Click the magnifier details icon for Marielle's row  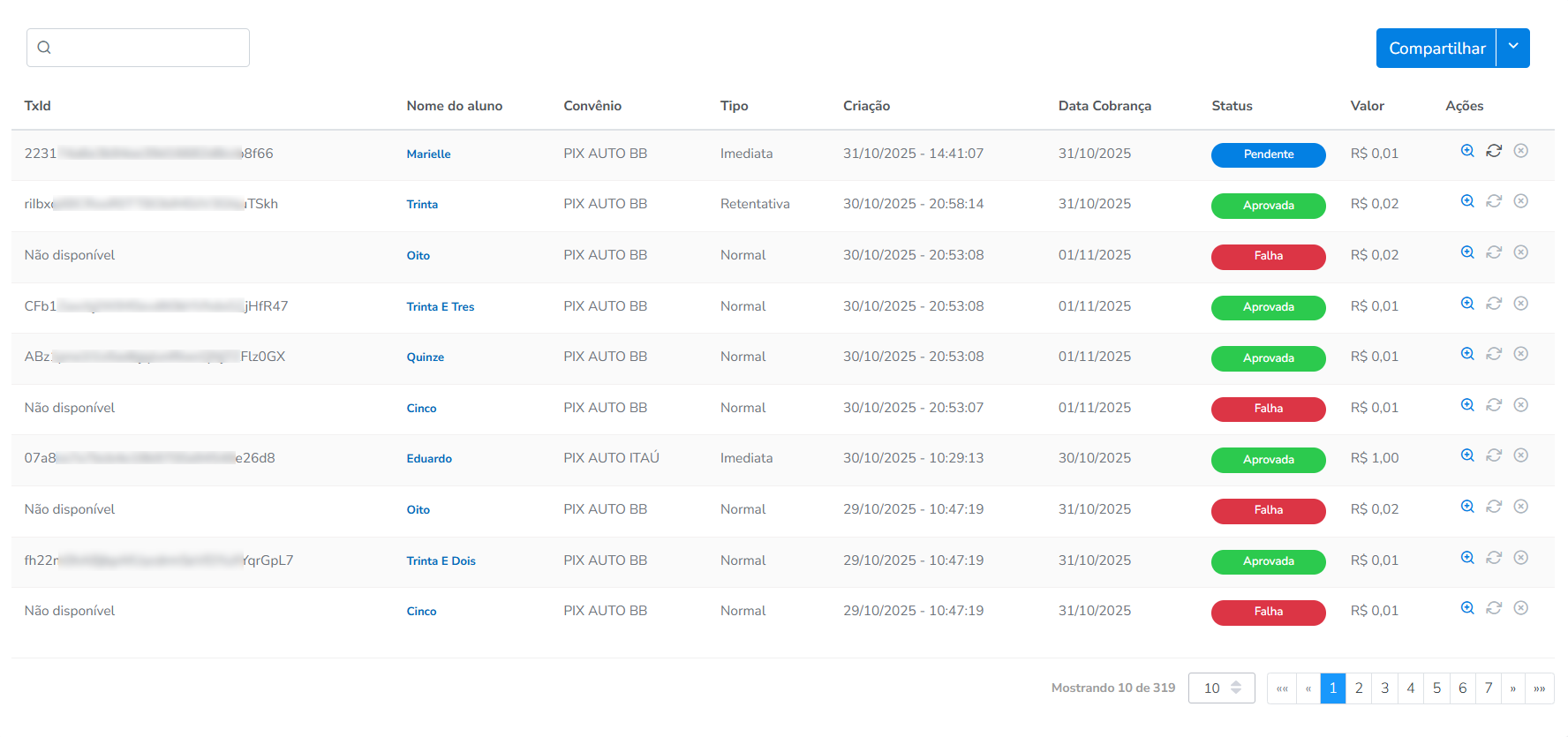pyautogui.click(x=1467, y=151)
